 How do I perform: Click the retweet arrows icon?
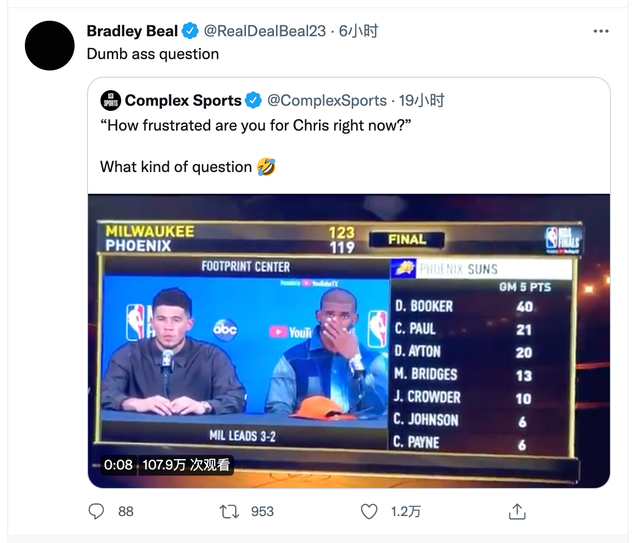point(227,511)
